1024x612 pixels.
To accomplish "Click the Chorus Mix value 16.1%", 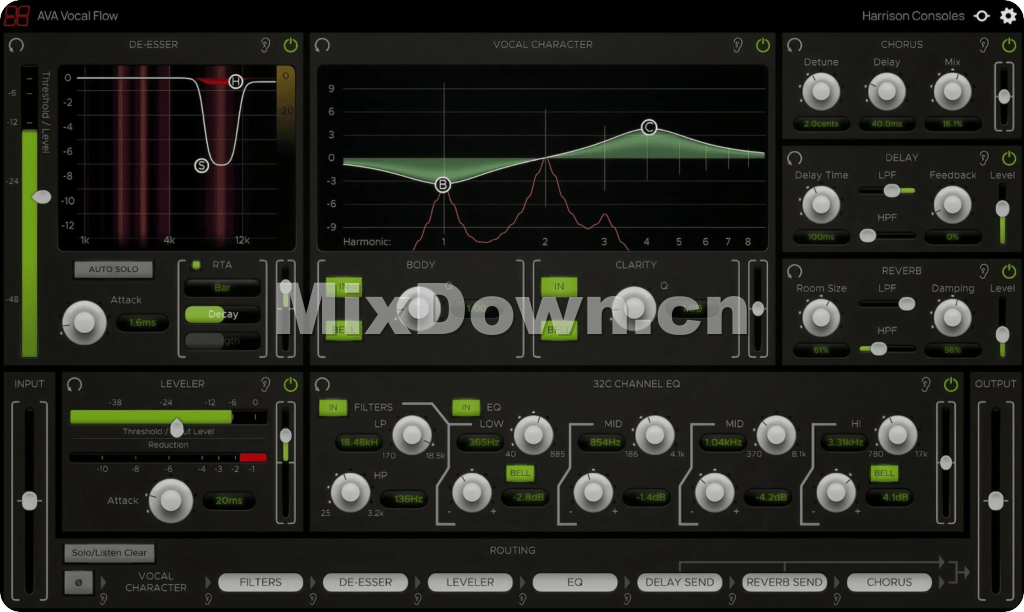I will [x=952, y=123].
